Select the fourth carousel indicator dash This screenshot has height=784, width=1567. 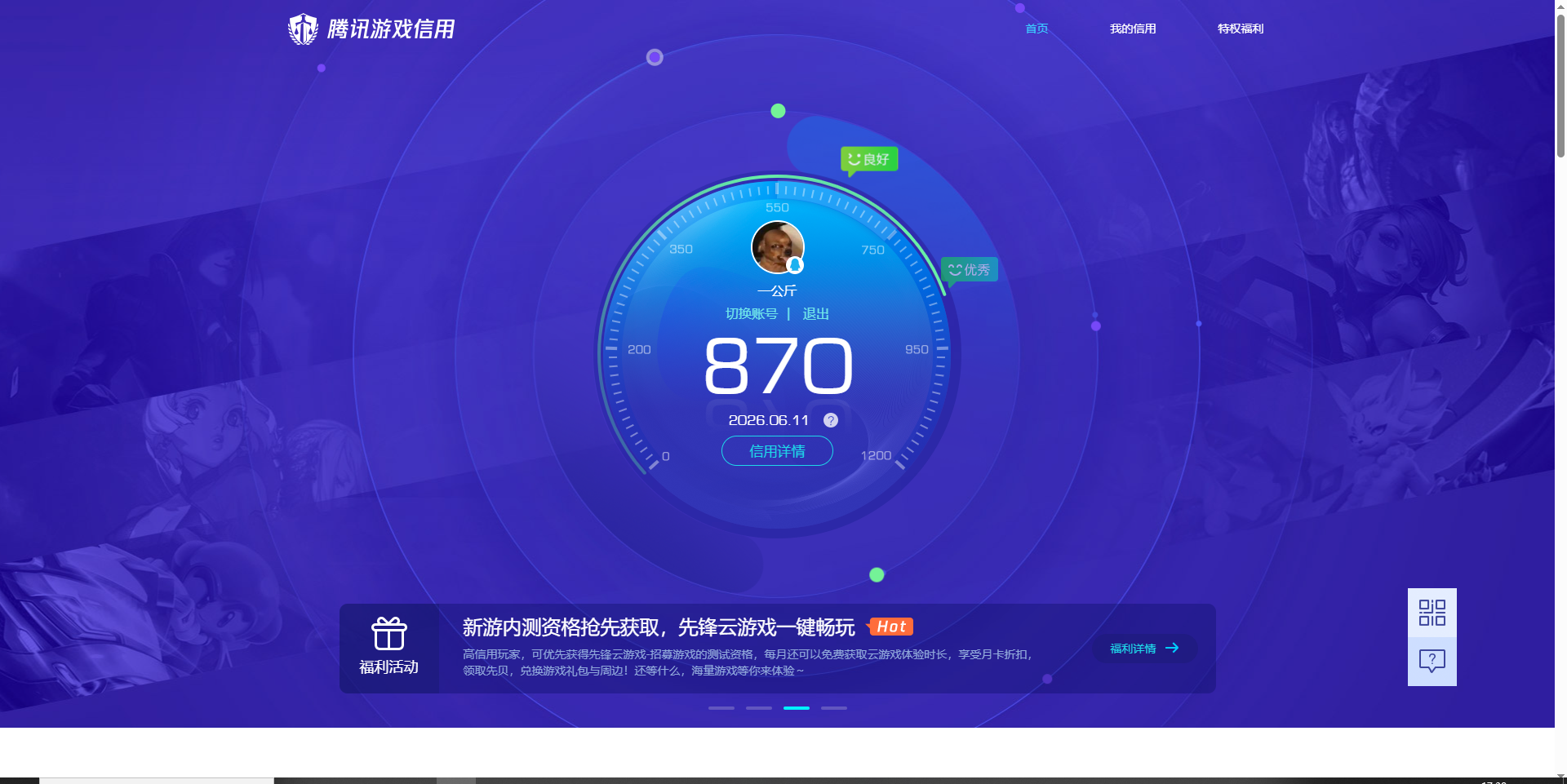click(x=834, y=708)
